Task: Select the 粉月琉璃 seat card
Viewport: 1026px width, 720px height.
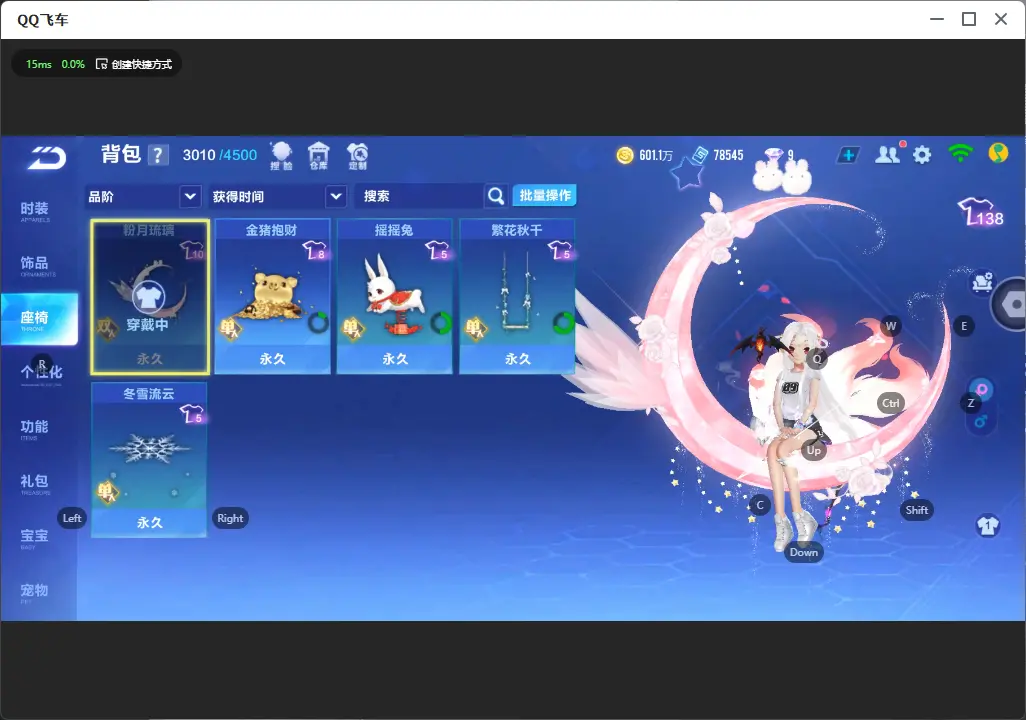Action: (150, 297)
